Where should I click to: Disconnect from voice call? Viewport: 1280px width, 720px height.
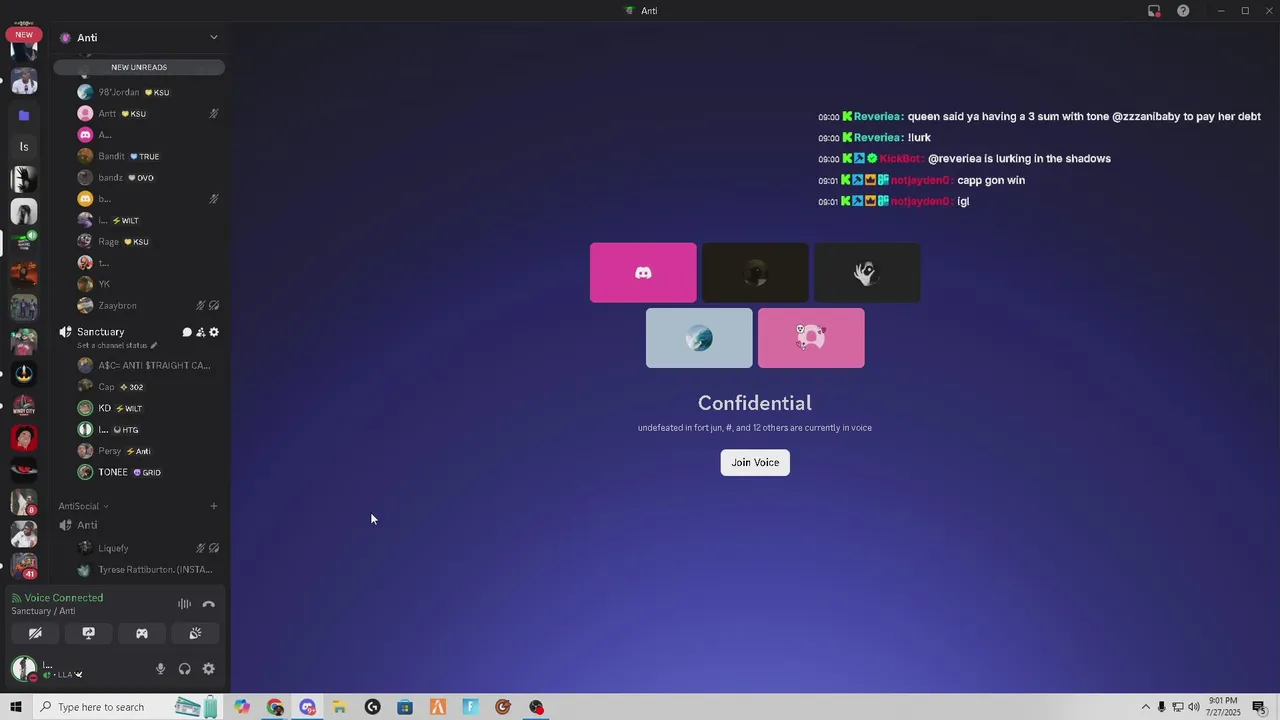(x=208, y=604)
